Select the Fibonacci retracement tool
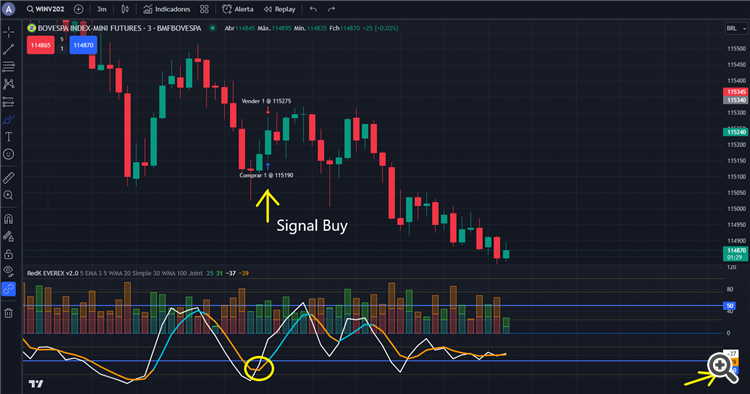This screenshot has width=750, height=394. coord(8,66)
